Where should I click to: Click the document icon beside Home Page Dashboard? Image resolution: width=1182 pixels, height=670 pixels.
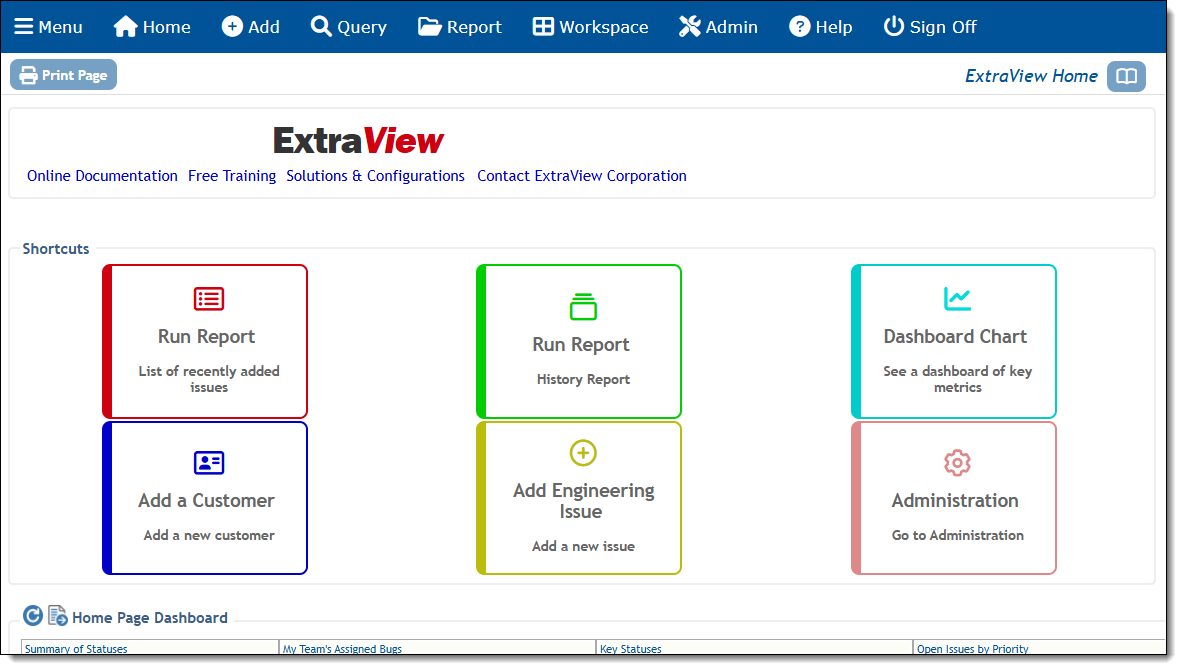[57, 616]
